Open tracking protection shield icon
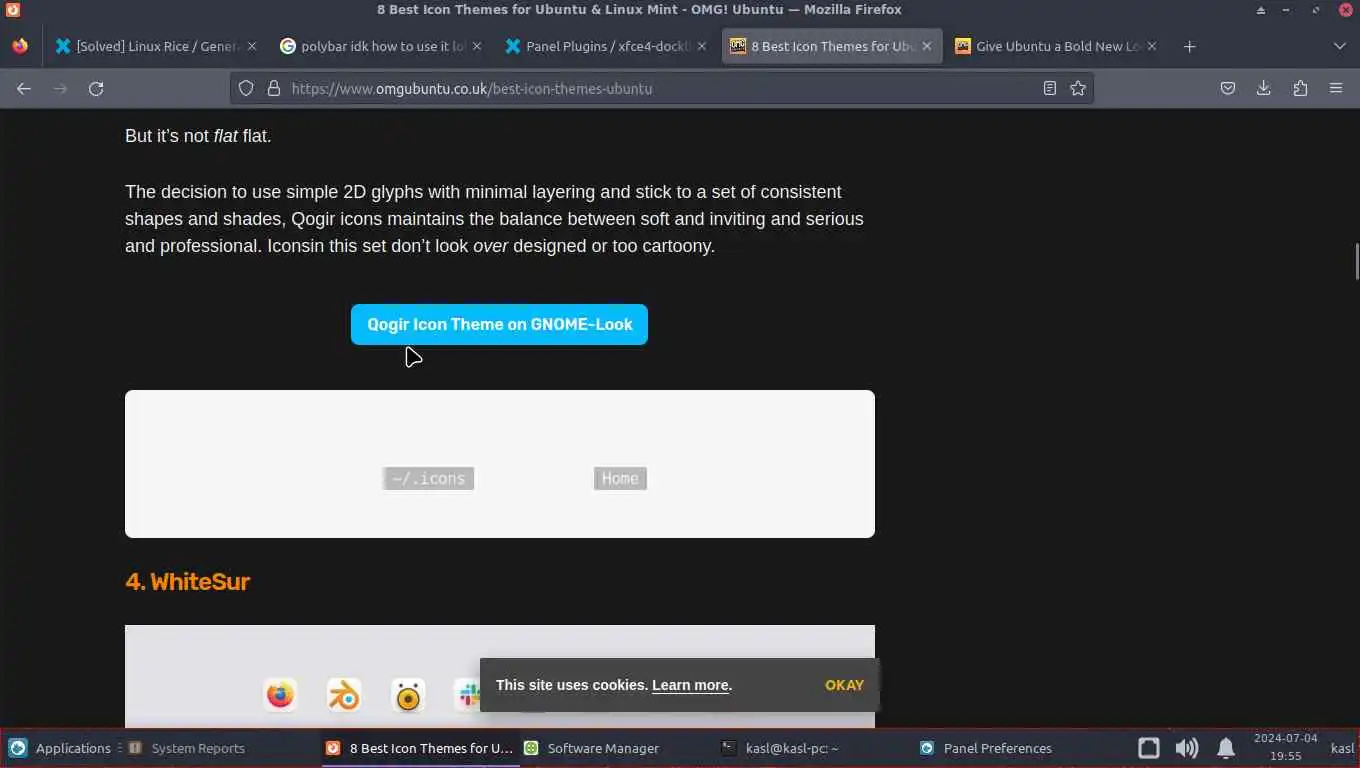 (246, 88)
